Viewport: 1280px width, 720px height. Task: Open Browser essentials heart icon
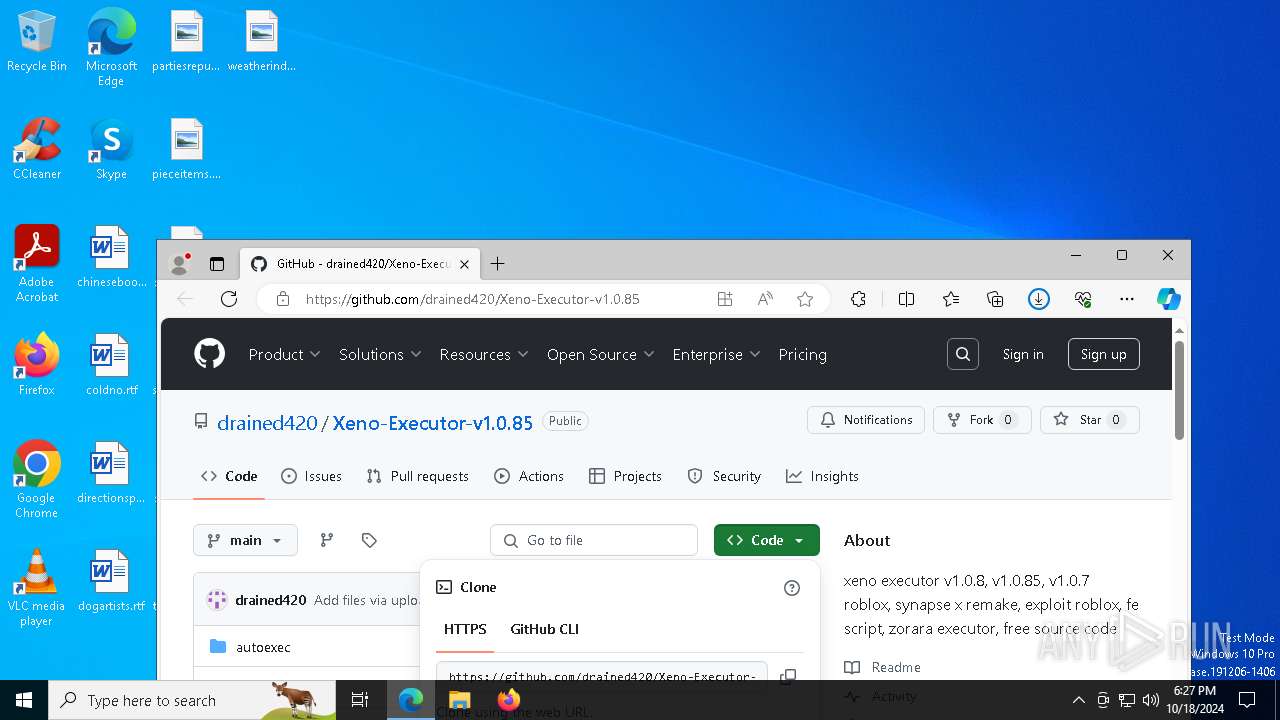(1083, 299)
